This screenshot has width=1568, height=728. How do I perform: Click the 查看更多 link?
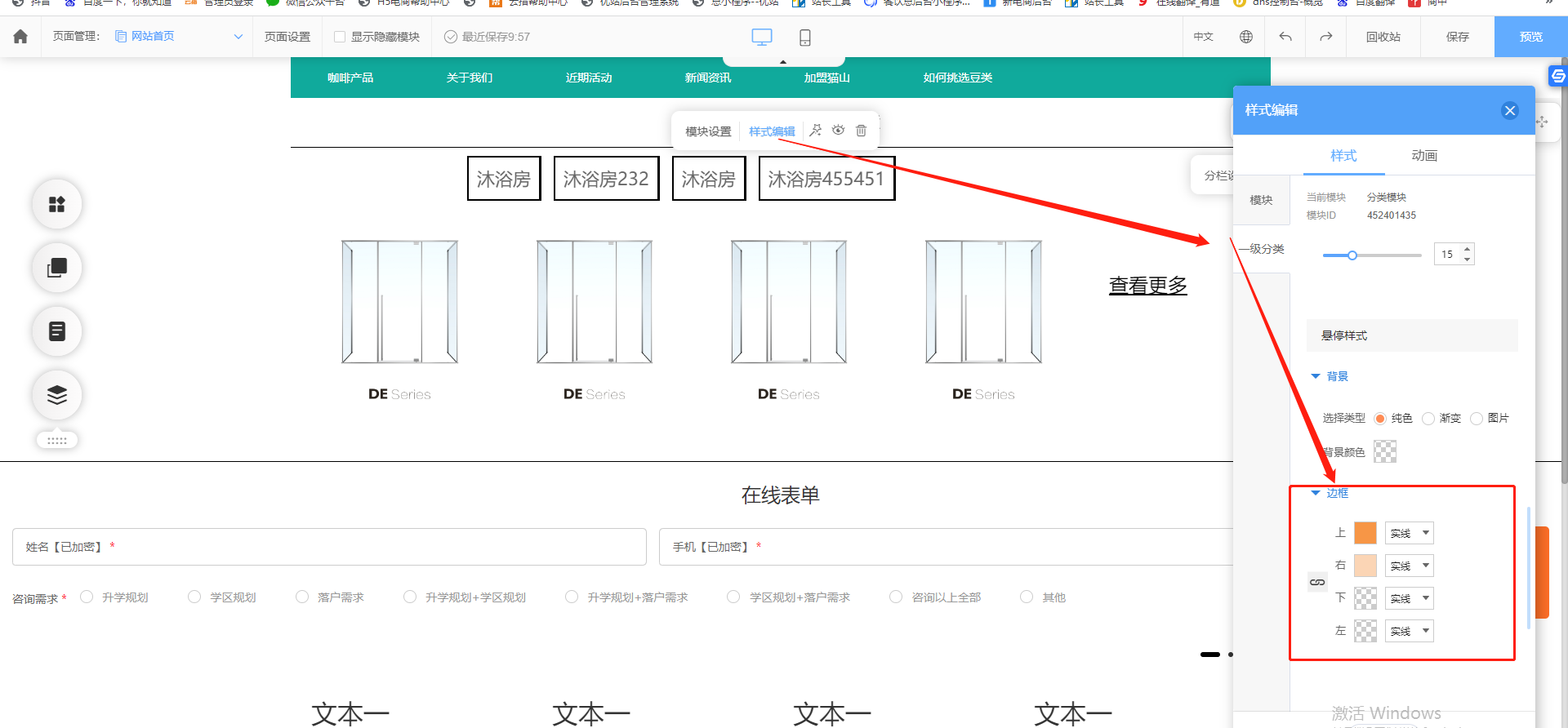pos(1147,286)
